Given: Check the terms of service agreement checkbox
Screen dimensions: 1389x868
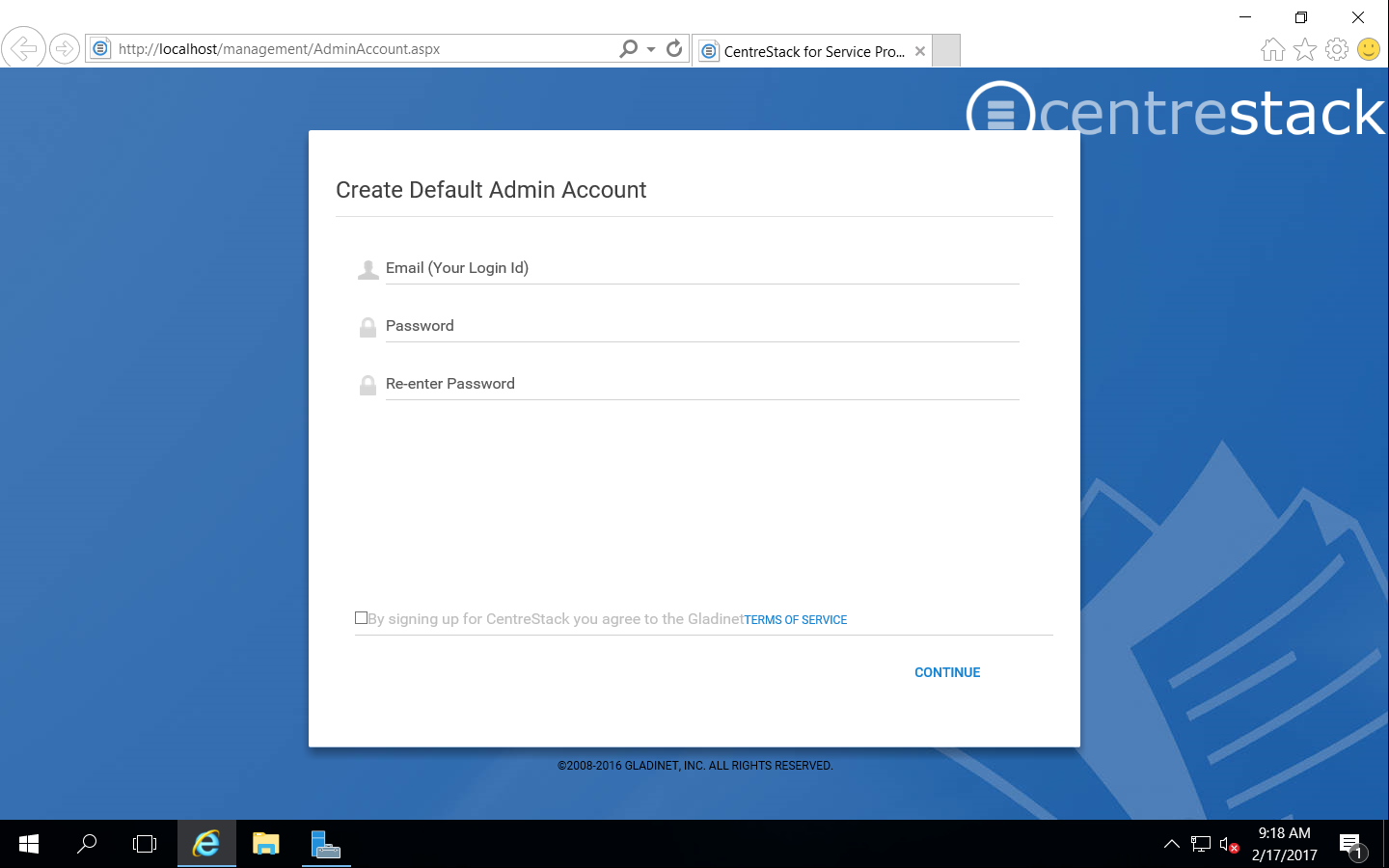Looking at the screenshot, I should pos(361,618).
